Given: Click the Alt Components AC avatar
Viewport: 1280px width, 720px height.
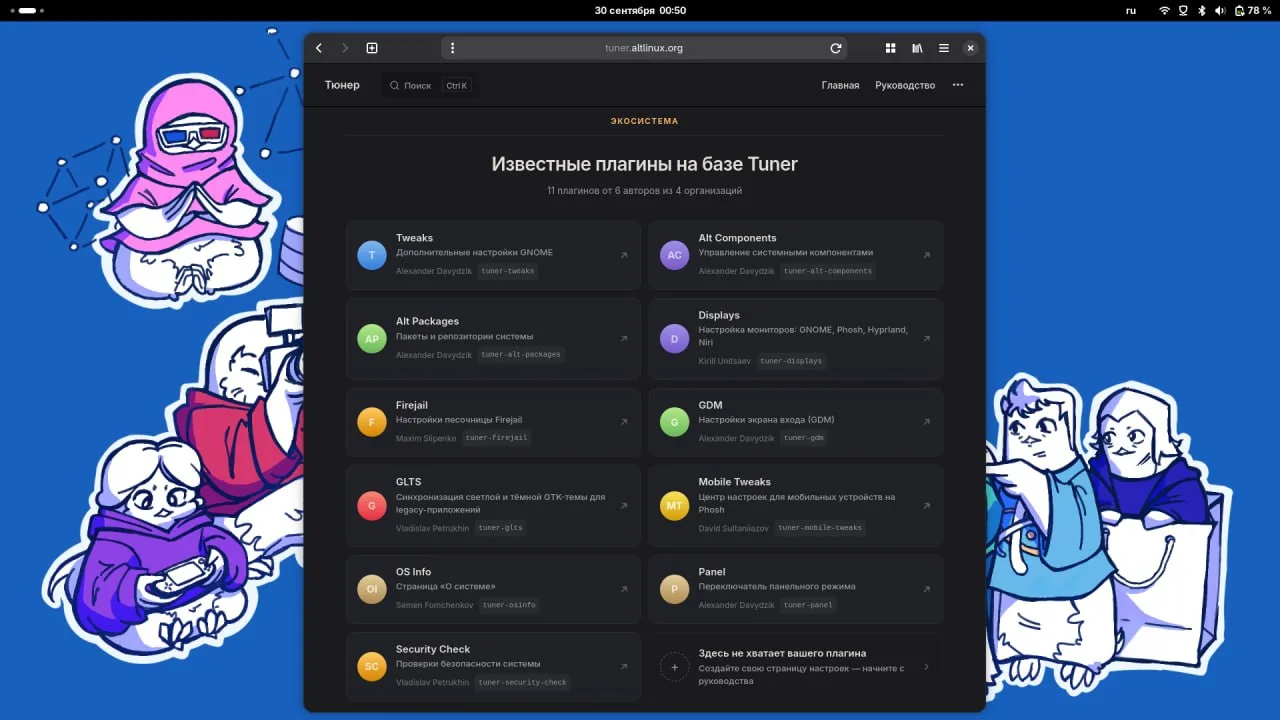Looking at the screenshot, I should tap(674, 255).
